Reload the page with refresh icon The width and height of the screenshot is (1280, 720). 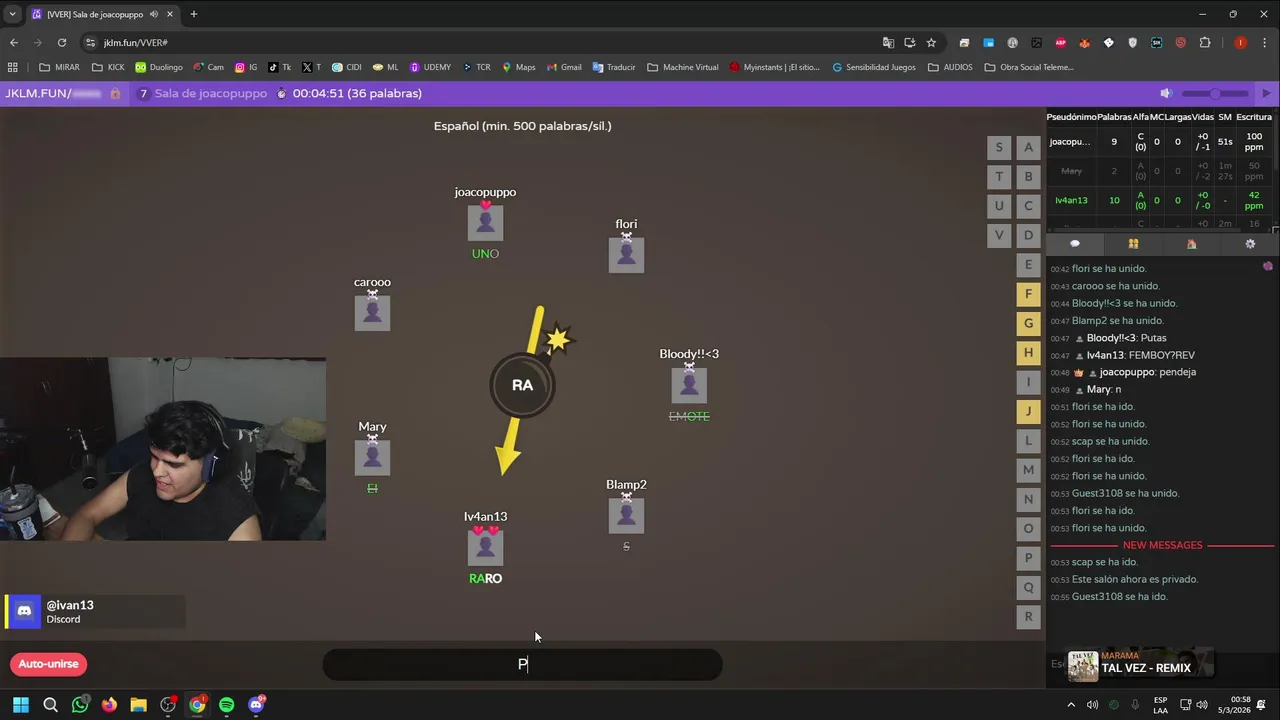tap(62, 43)
